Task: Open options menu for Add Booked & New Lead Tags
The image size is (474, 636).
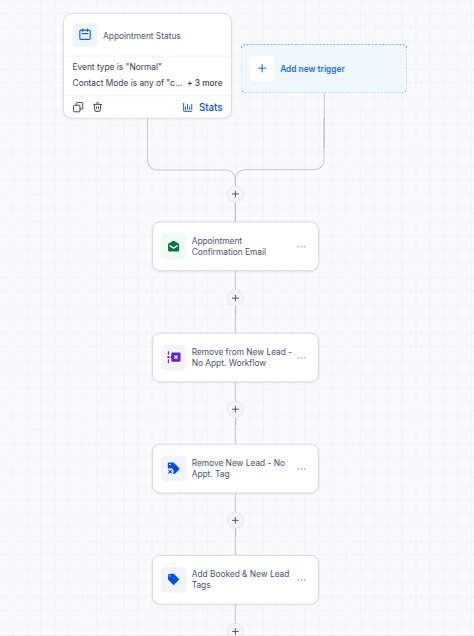Action: point(301,580)
